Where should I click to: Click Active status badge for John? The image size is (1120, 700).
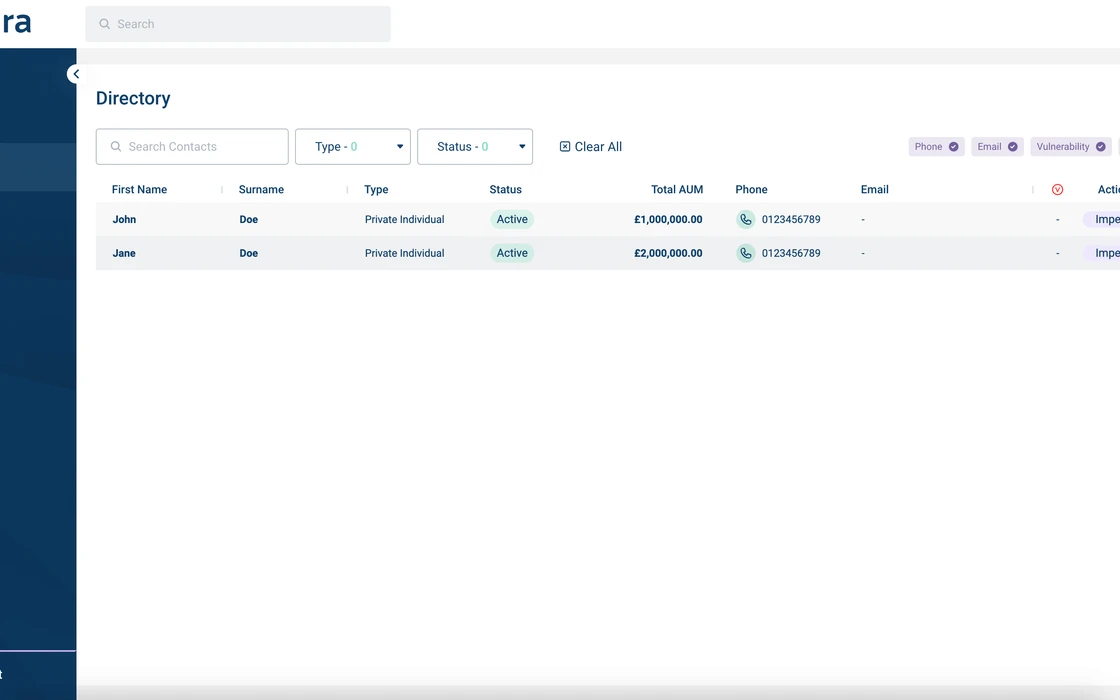(x=512, y=219)
